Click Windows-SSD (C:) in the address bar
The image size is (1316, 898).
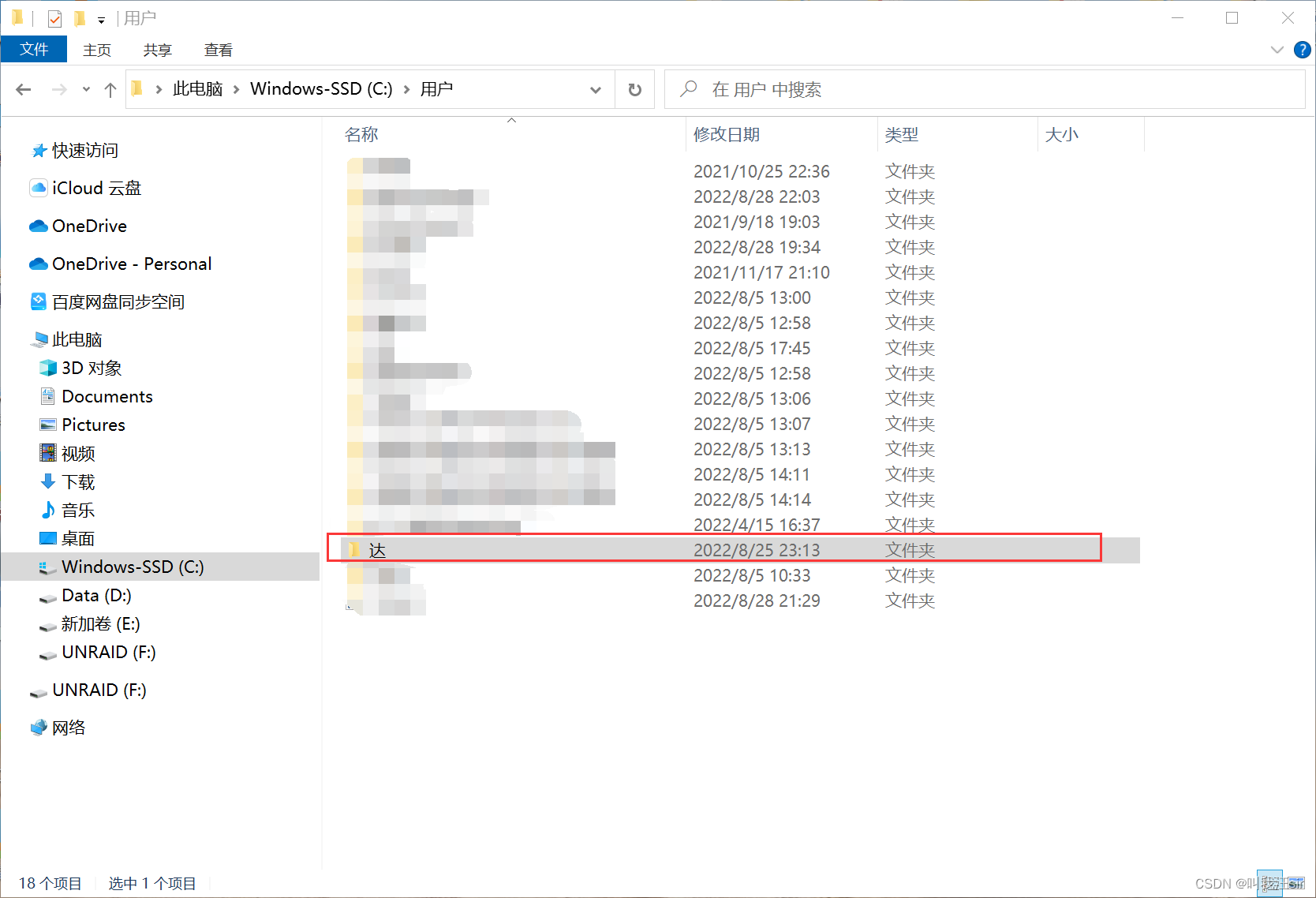tap(321, 89)
